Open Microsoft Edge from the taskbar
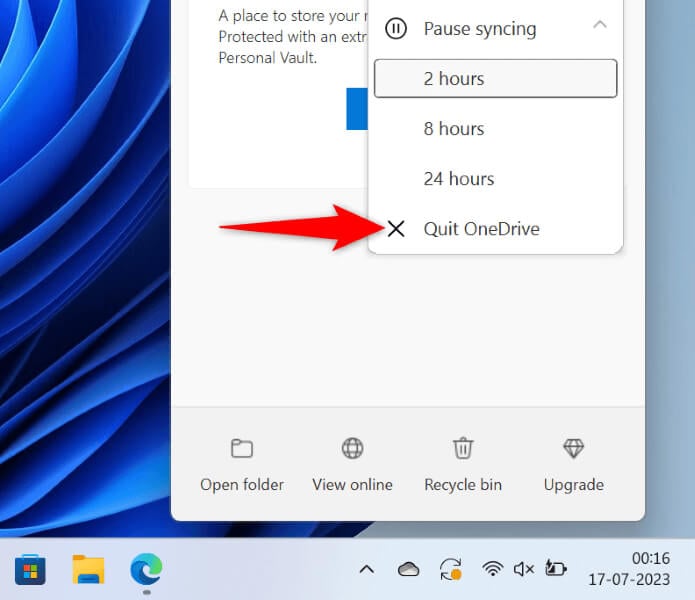 pyautogui.click(x=146, y=569)
